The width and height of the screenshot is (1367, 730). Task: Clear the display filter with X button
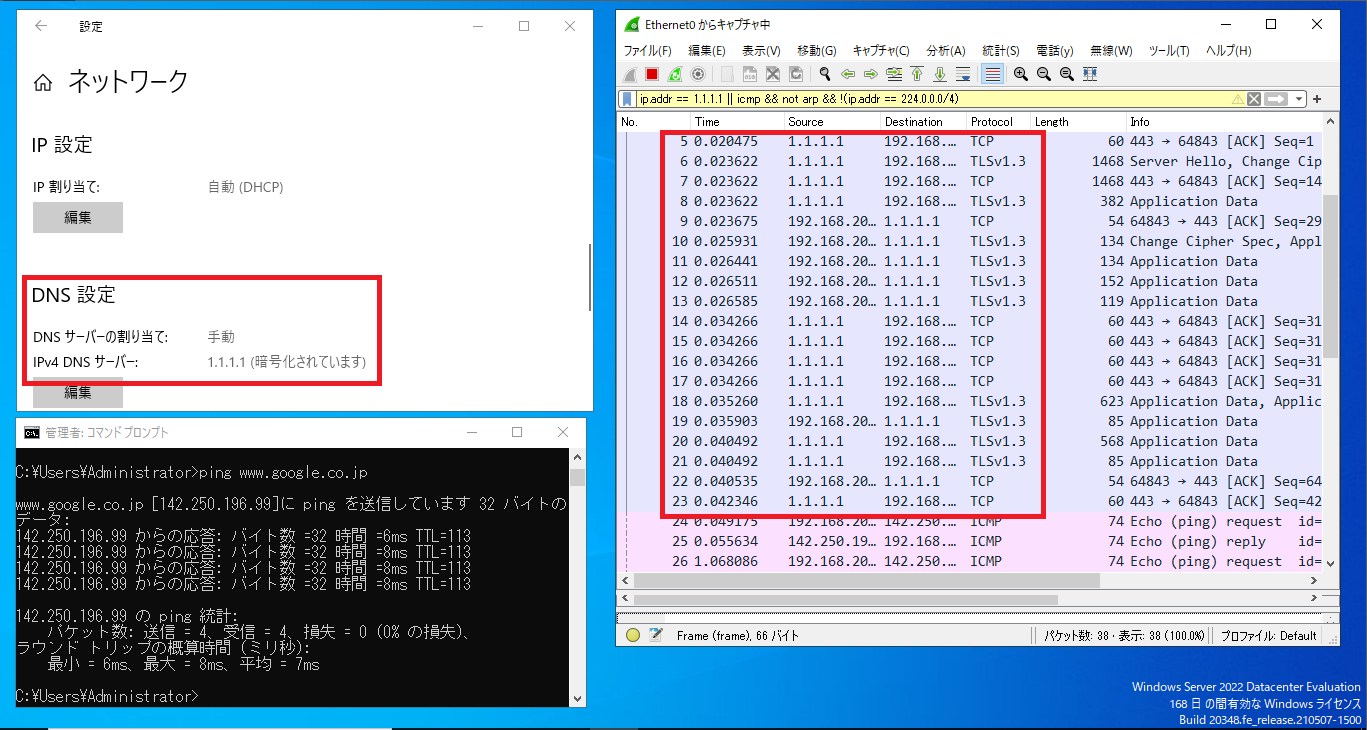click(x=1254, y=99)
